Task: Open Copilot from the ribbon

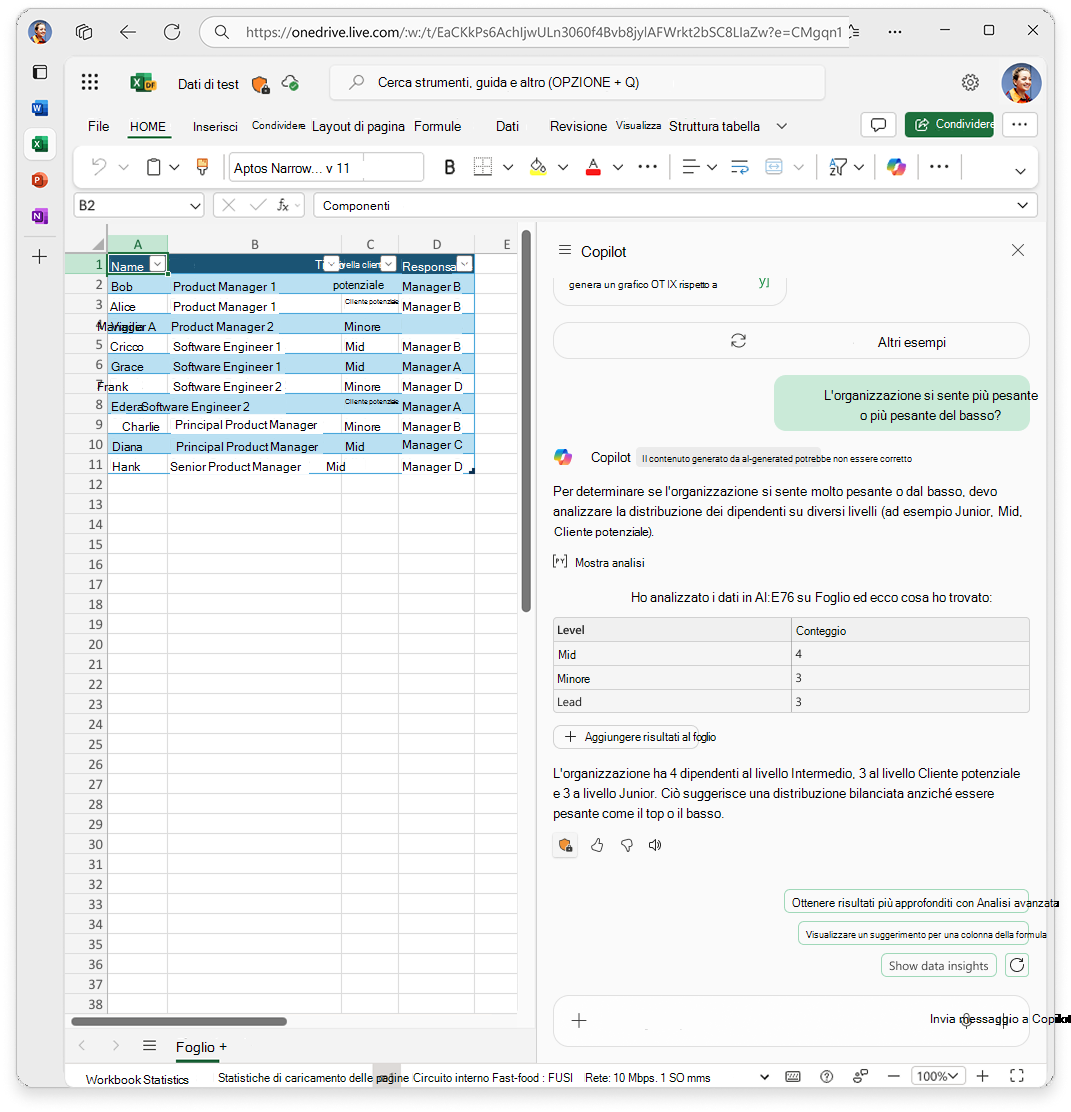Action: point(896,167)
